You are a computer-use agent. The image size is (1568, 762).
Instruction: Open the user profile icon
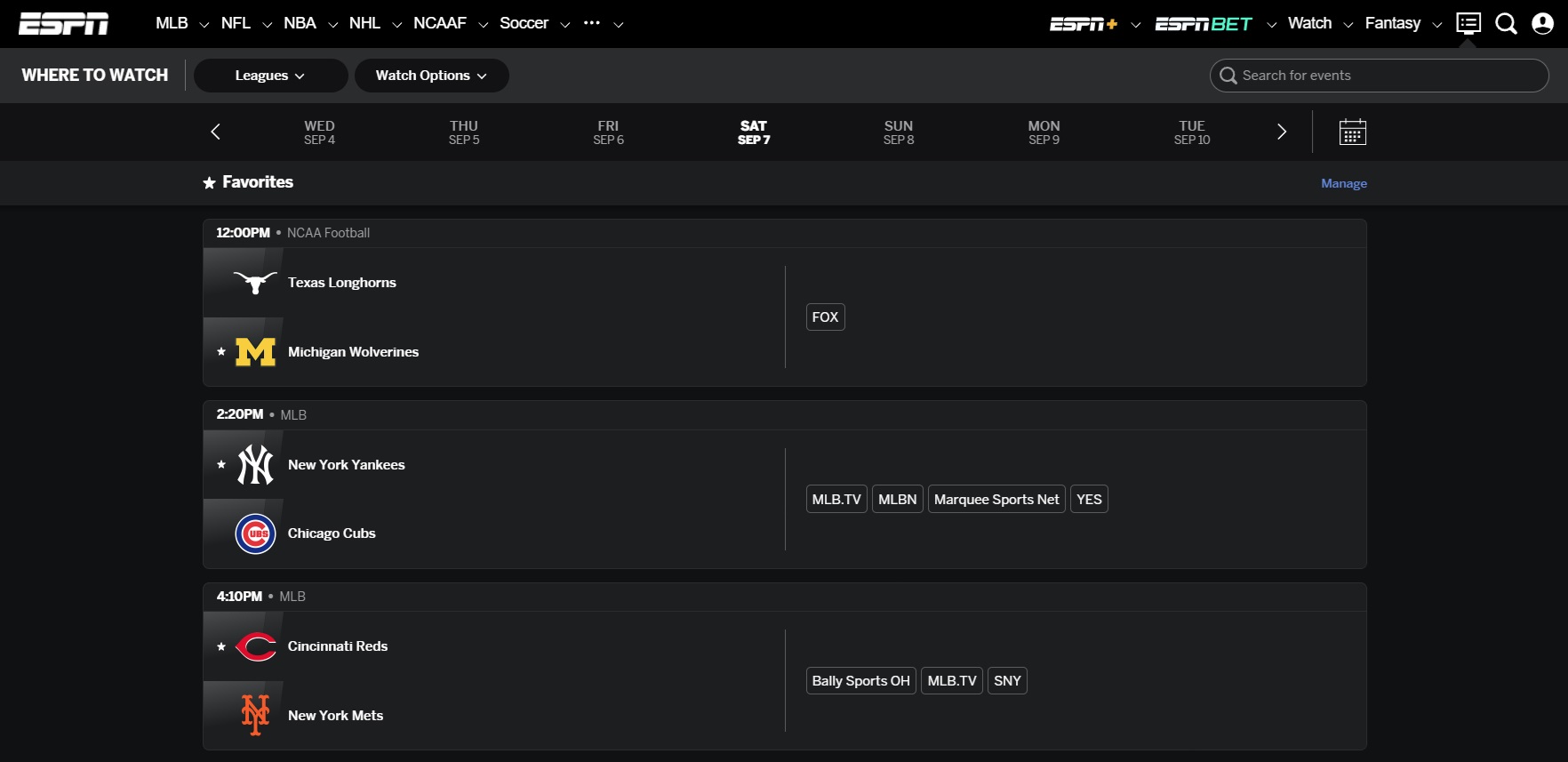pos(1543,23)
